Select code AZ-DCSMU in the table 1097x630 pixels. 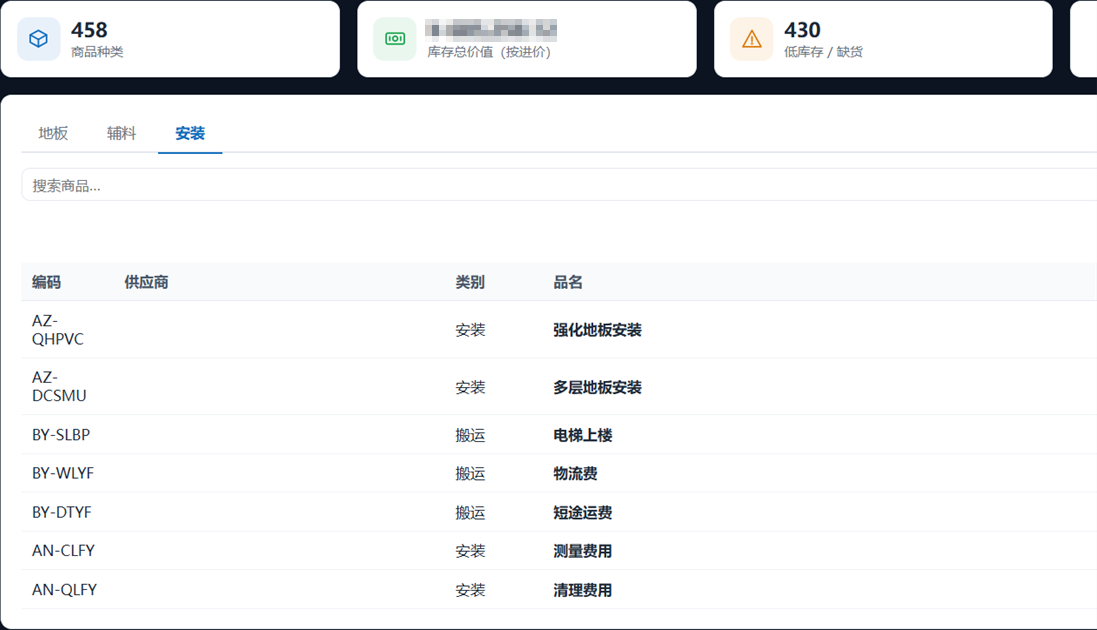[59, 386]
